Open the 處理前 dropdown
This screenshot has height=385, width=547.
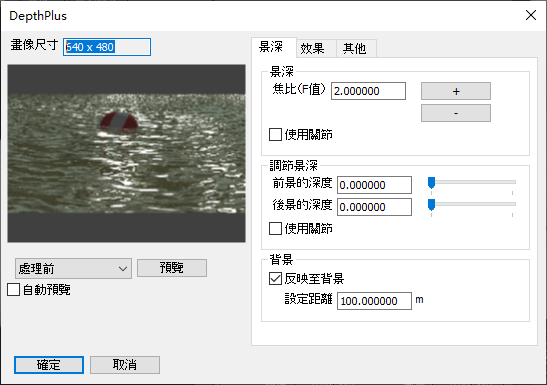pyautogui.click(x=73, y=269)
